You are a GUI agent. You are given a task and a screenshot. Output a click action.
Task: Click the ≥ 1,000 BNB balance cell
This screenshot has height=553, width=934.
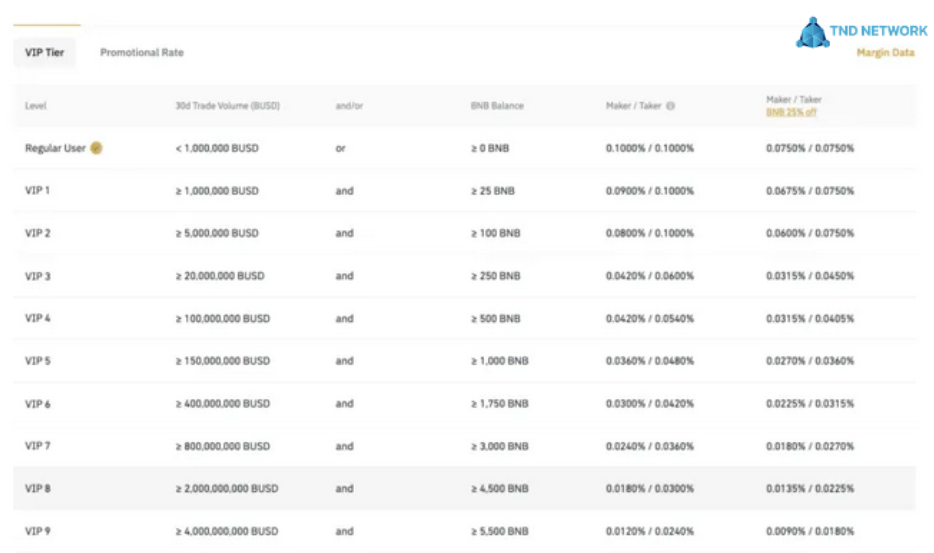point(499,361)
